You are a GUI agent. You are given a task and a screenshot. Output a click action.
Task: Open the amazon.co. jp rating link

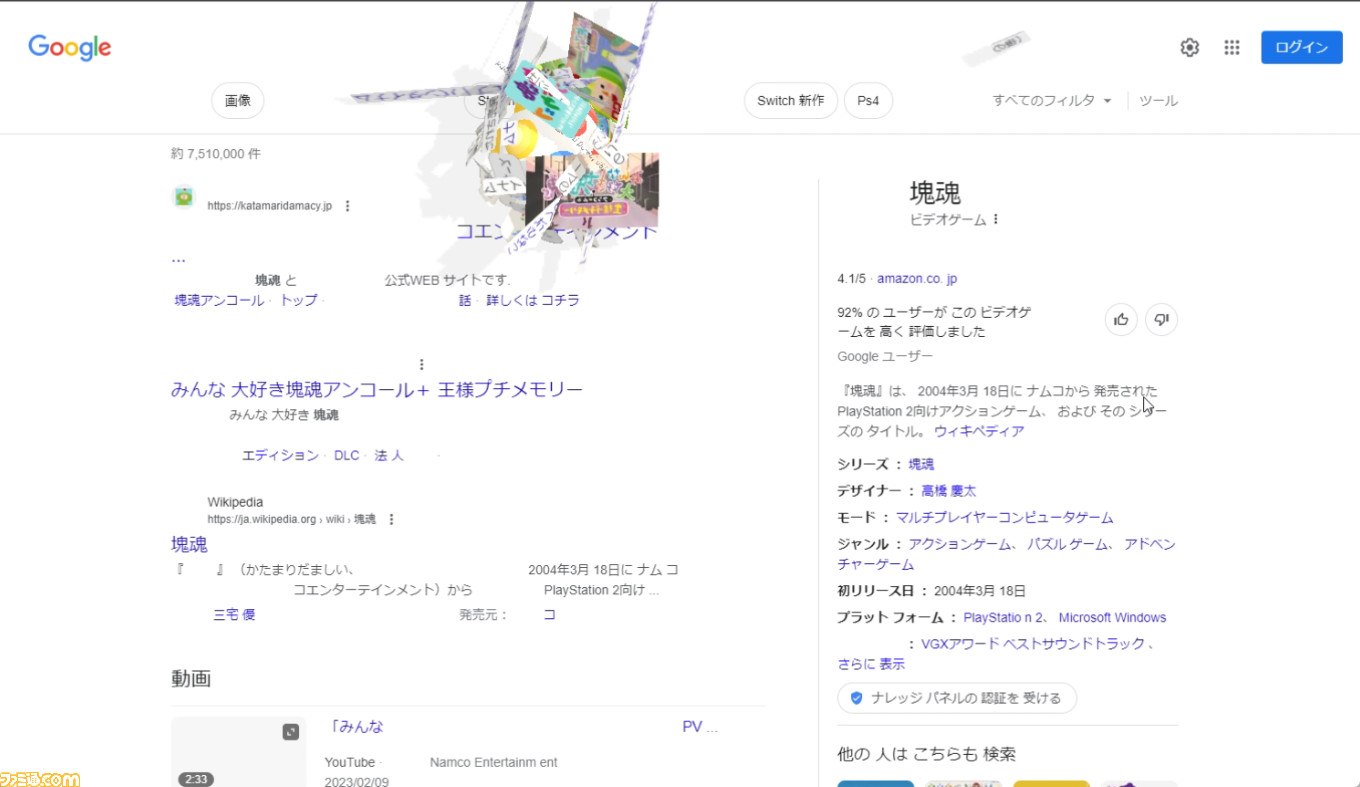point(917,278)
